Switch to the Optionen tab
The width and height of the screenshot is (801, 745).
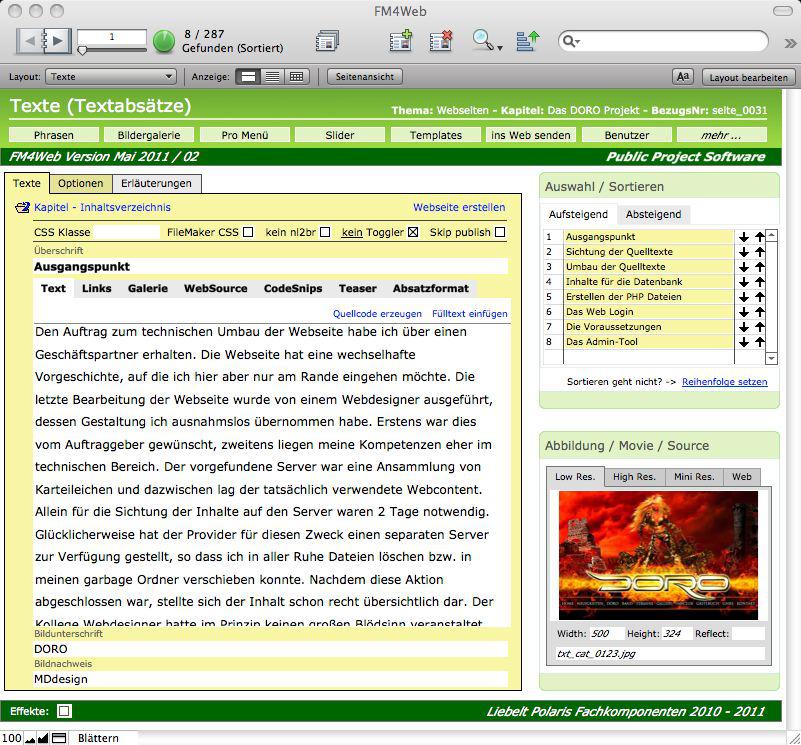coord(80,183)
